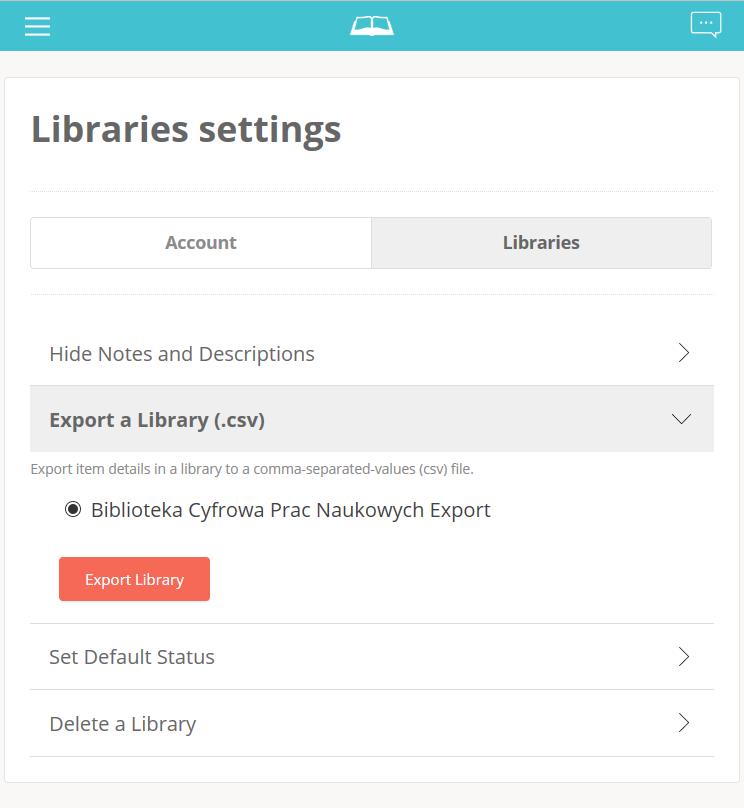Image resolution: width=744 pixels, height=808 pixels.
Task: Open the hamburger navigation menu
Action: (x=38, y=26)
